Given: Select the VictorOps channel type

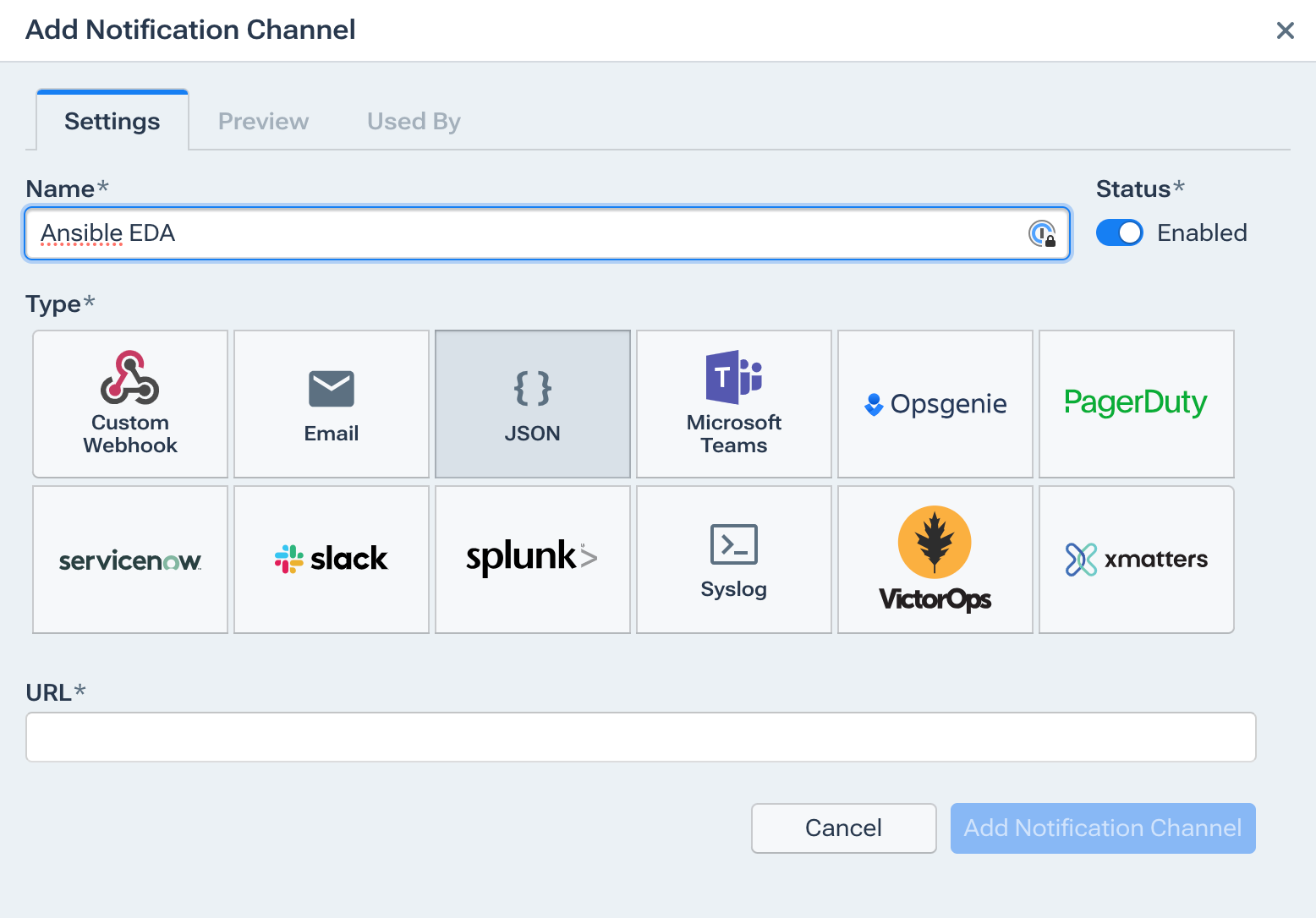Looking at the screenshot, I should [935, 560].
